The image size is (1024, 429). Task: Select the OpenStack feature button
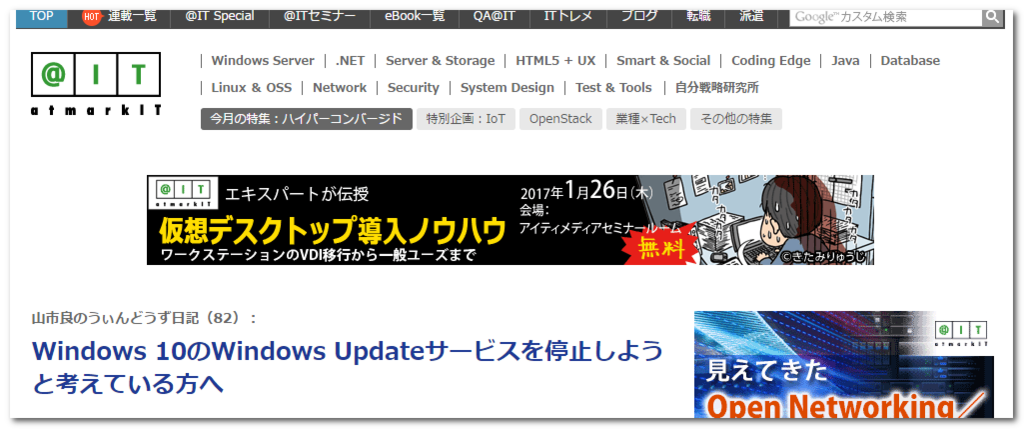coord(560,119)
